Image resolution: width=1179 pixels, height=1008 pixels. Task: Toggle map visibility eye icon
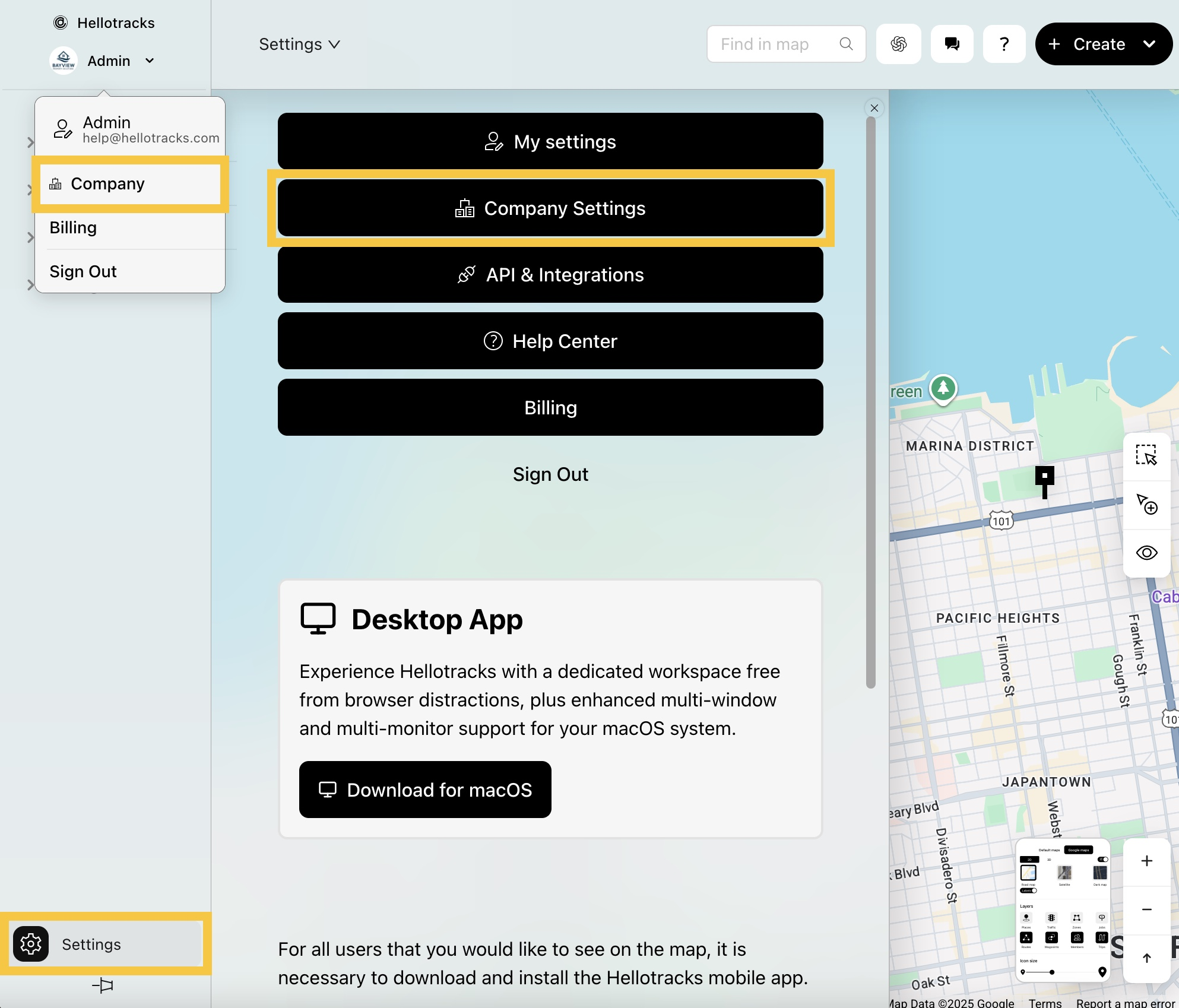pyautogui.click(x=1146, y=553)
